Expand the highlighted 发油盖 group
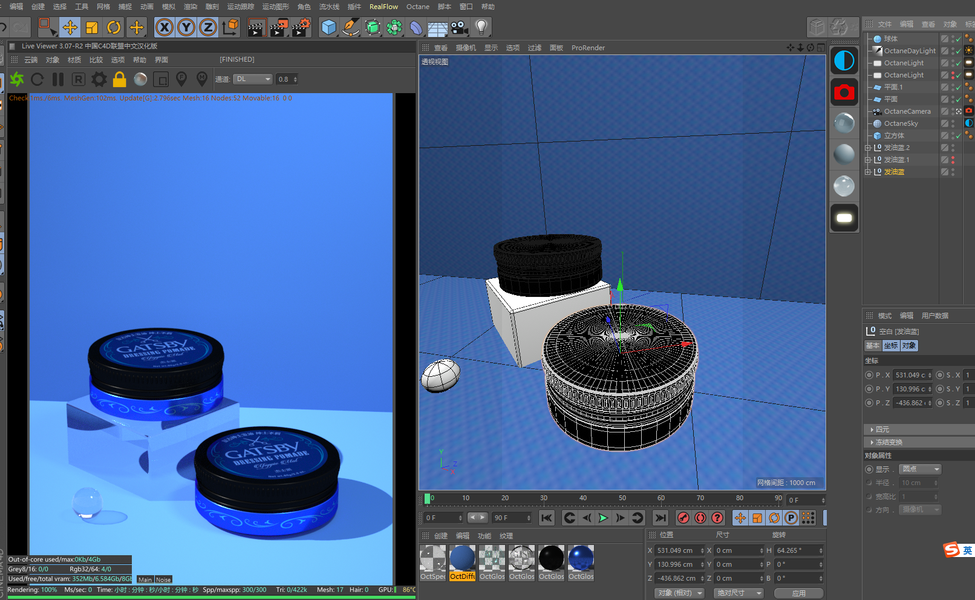This screenshot has width=975, height=600. pos(868,172)
